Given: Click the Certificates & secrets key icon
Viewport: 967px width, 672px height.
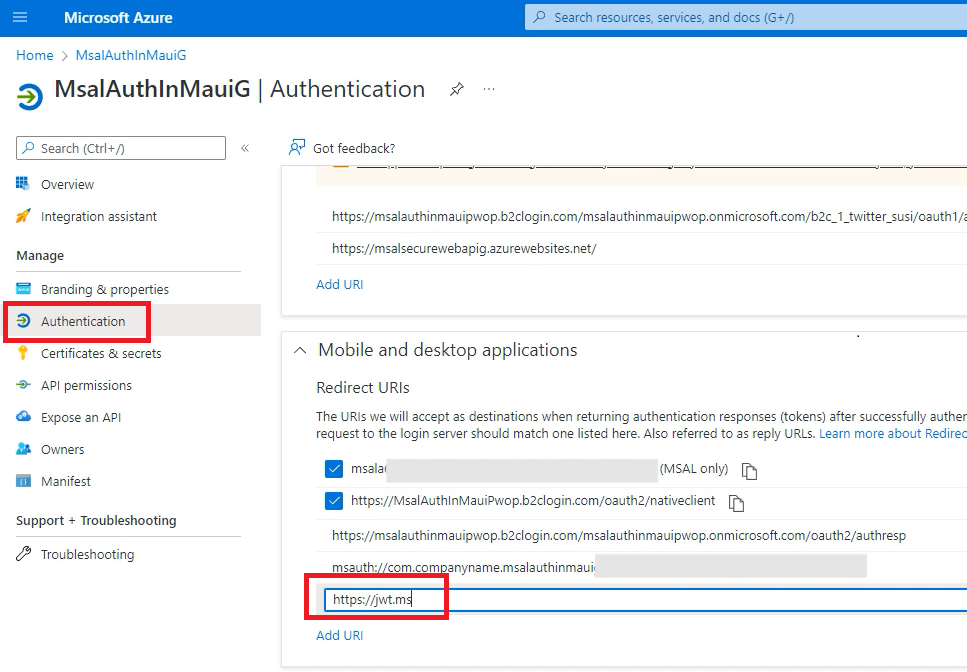Looking at the screenshot, I should (23, 353).
